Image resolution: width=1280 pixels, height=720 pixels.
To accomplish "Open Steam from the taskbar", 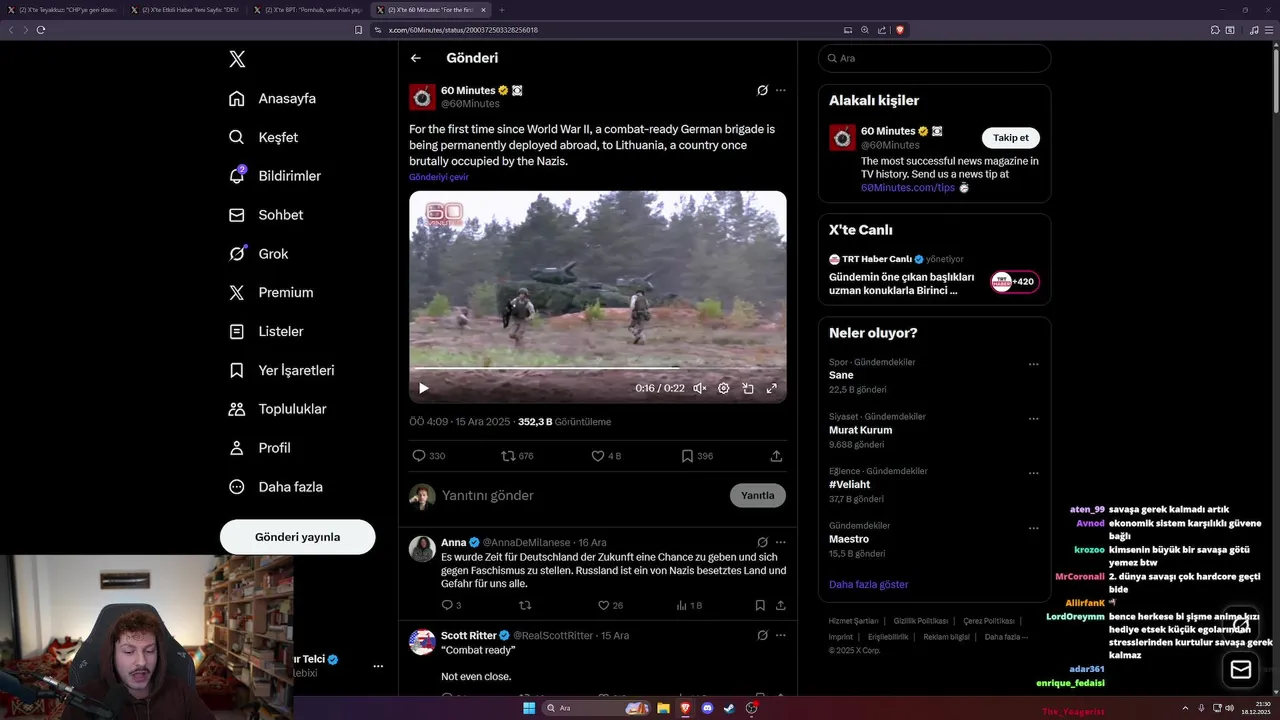I will (729, 708).
